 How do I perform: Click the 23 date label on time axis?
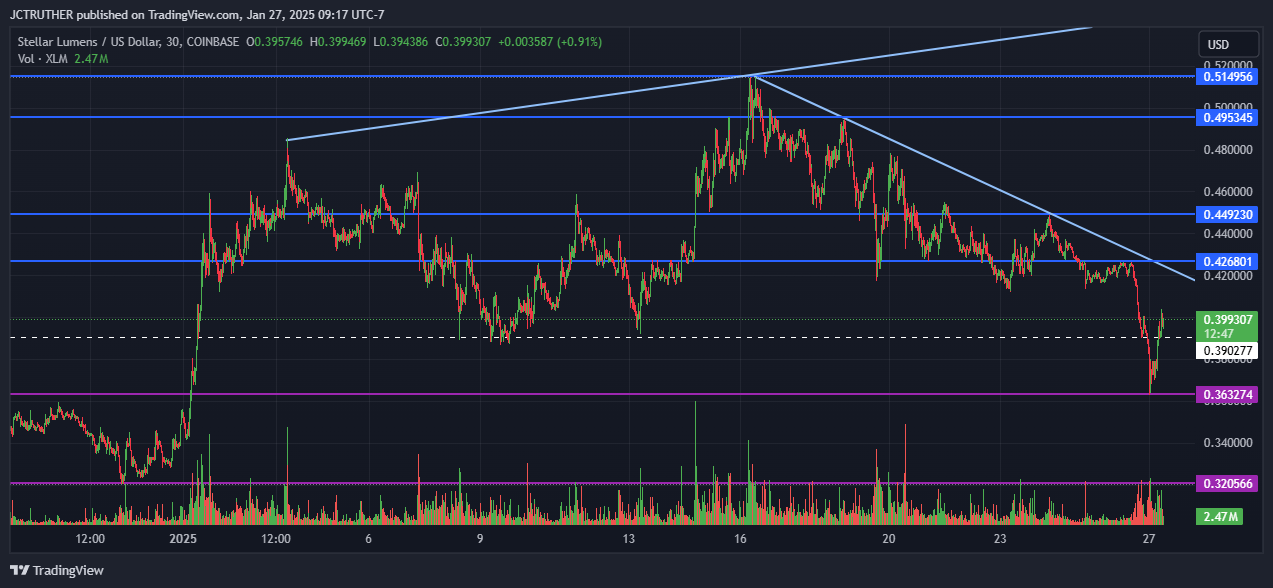pos(999,539)
